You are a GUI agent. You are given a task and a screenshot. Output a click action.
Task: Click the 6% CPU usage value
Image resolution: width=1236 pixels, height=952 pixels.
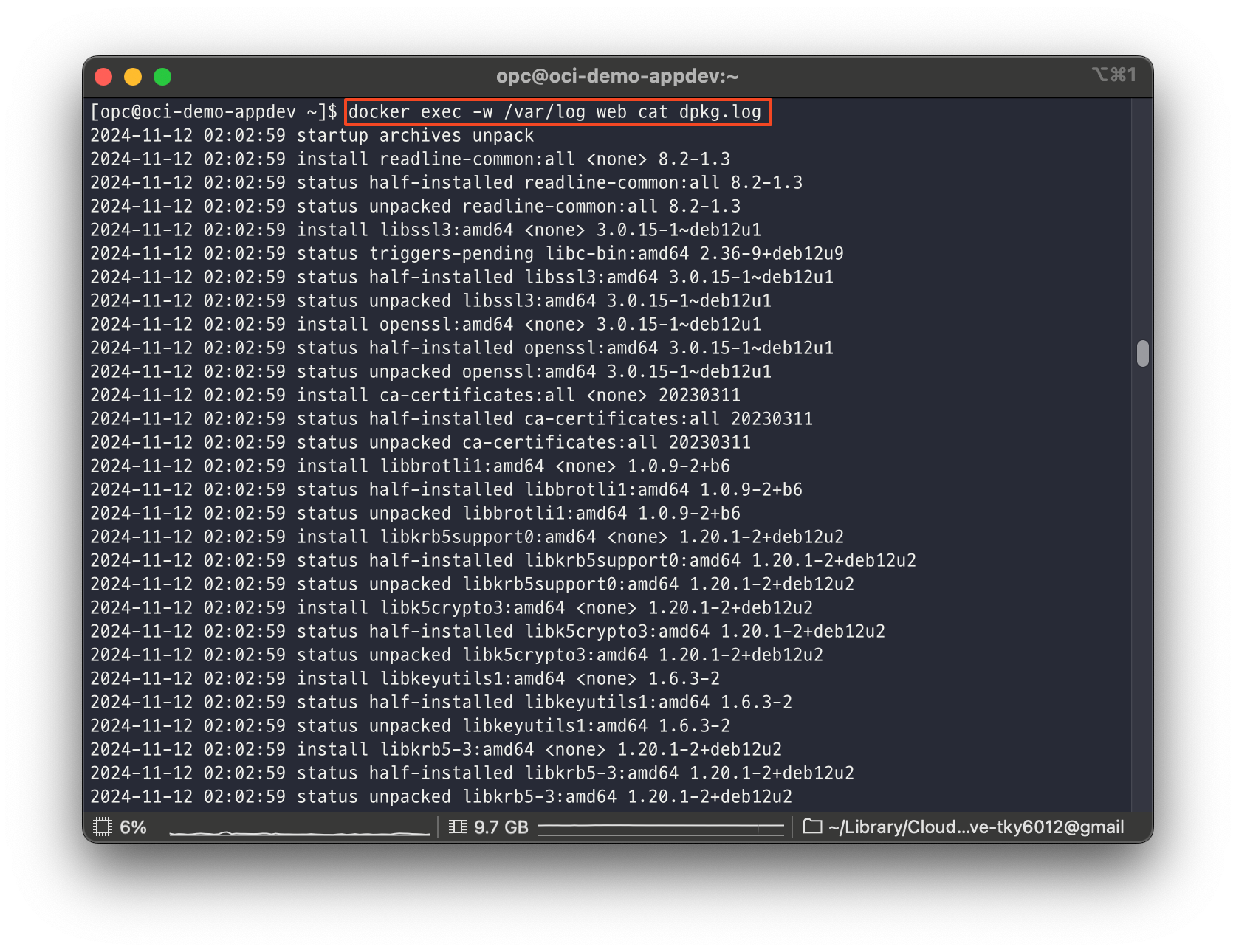[x=133, y=827]
